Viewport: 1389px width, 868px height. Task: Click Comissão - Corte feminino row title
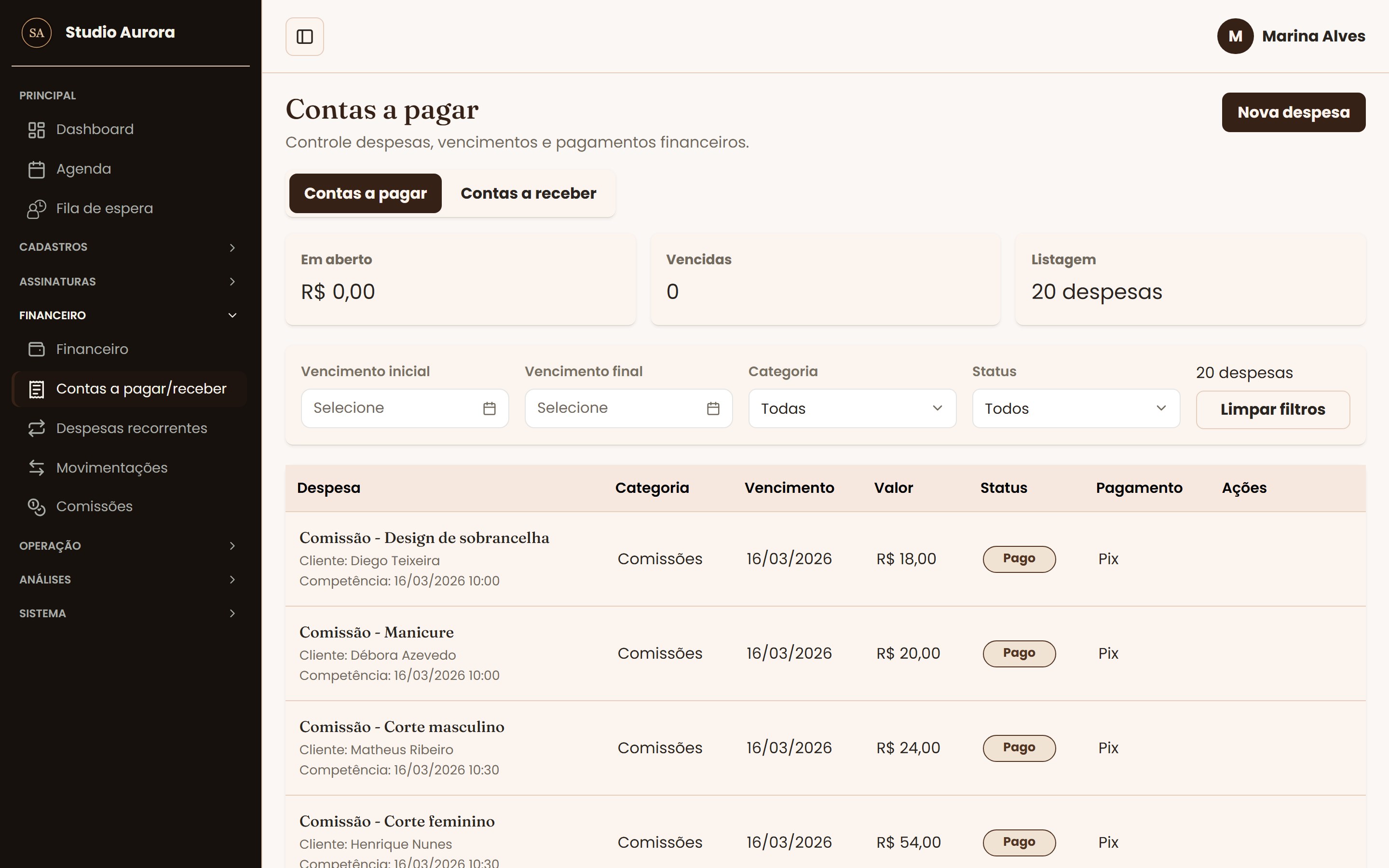coord(397,822)
